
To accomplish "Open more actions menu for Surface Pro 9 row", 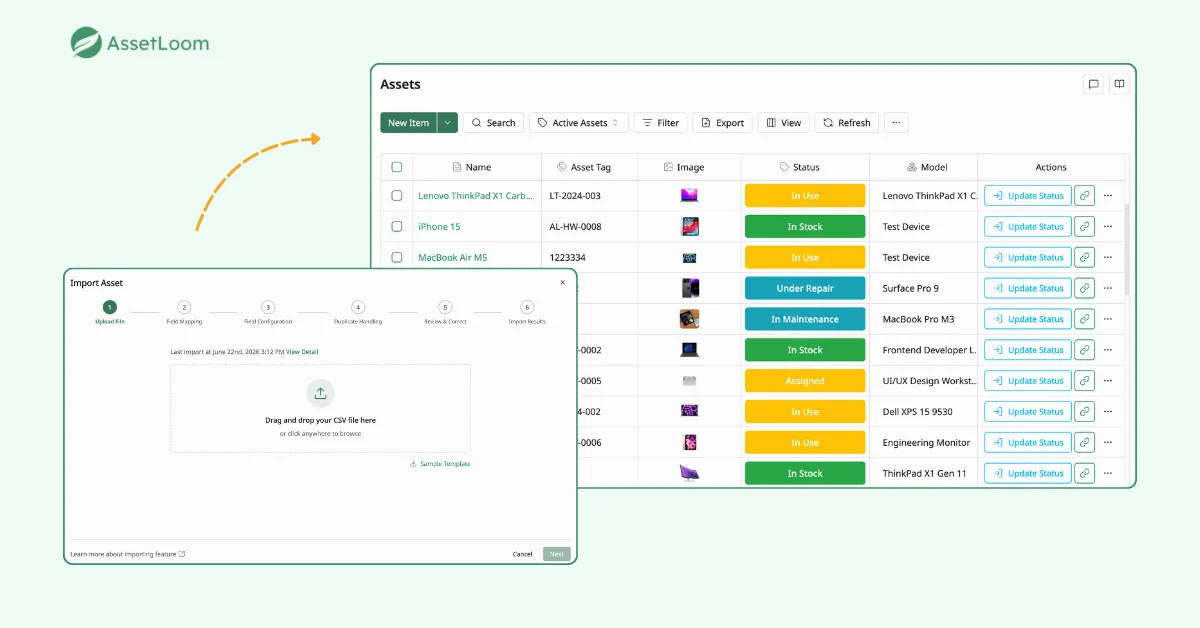I will [1108, 288].
